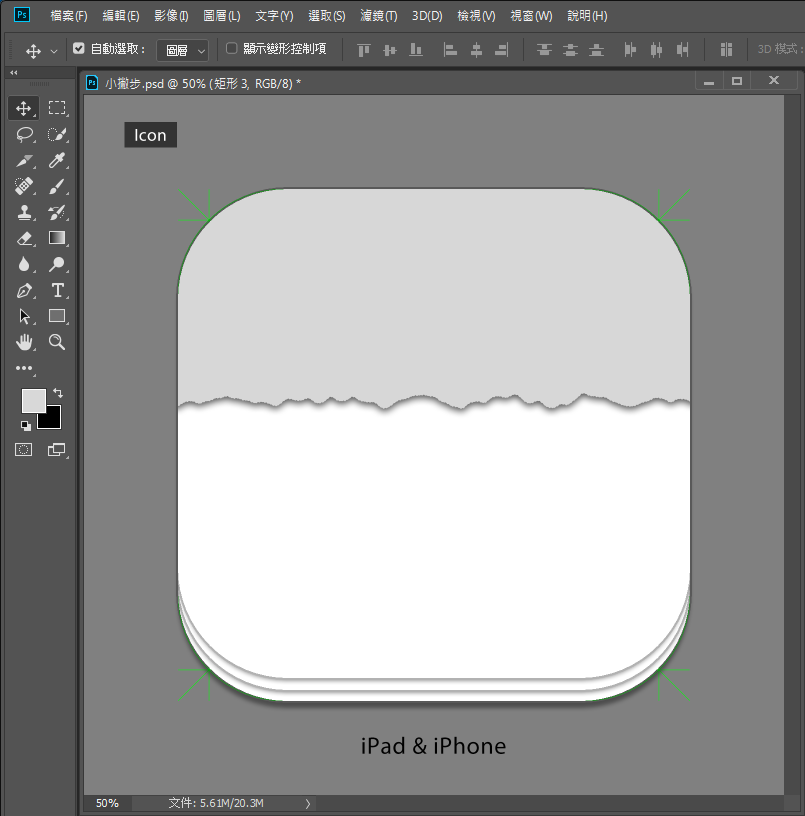Swap foreground and background colors
805x816 pixels.
tap(58, 393)
